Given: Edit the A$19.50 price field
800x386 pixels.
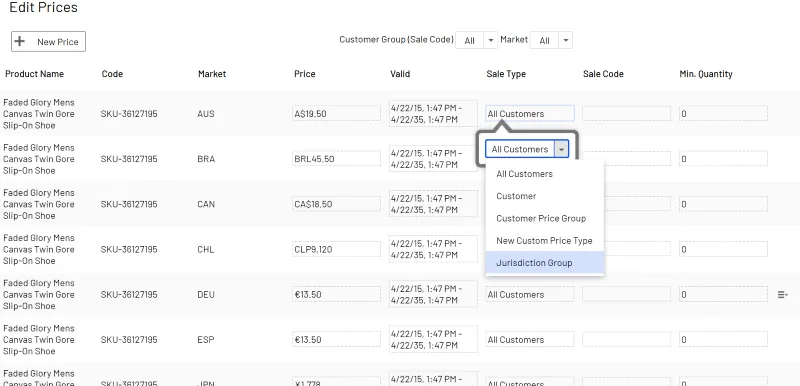Looking at the screenshot, I should (336, 114).
